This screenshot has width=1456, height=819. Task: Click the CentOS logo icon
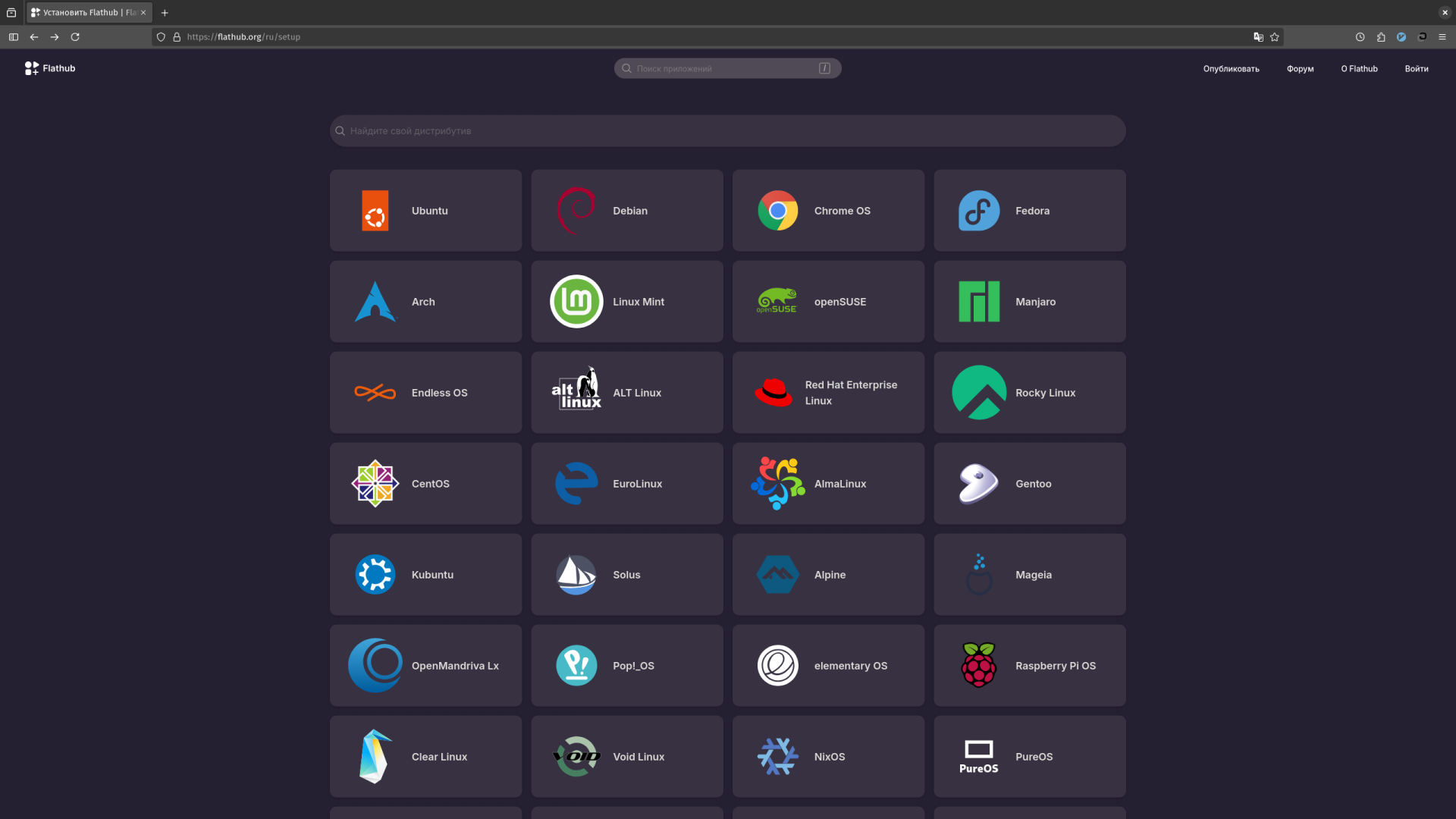coord(375,484)
